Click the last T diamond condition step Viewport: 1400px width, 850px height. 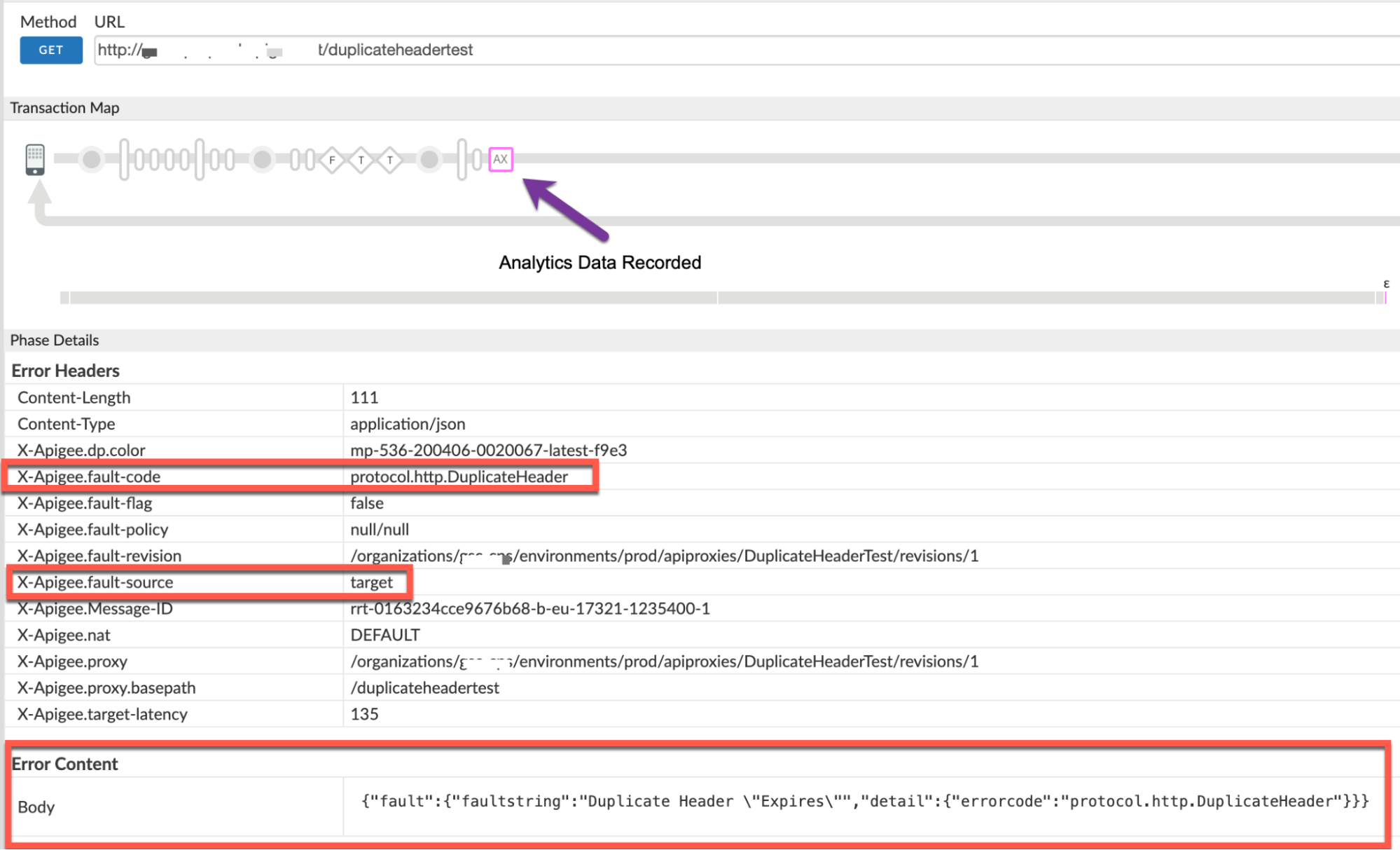(x=390, y=160)
